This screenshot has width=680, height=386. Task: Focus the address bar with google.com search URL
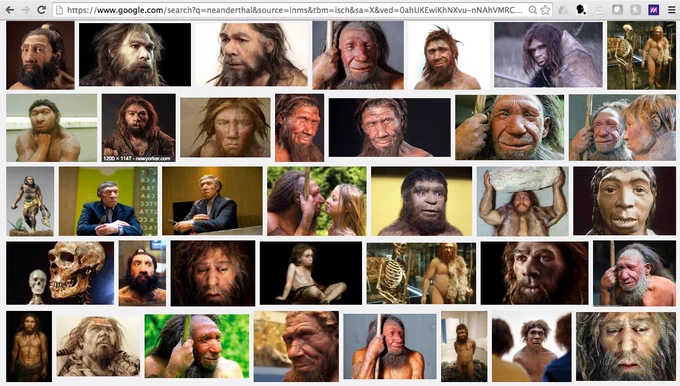[295, 10]
